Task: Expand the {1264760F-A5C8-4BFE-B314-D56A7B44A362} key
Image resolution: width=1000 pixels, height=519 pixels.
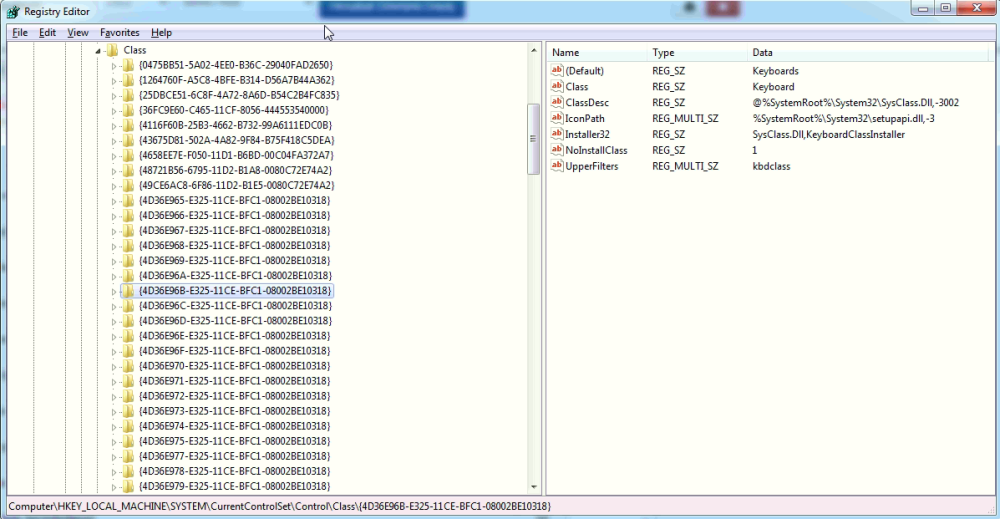Action: click(x=114, y=81)
